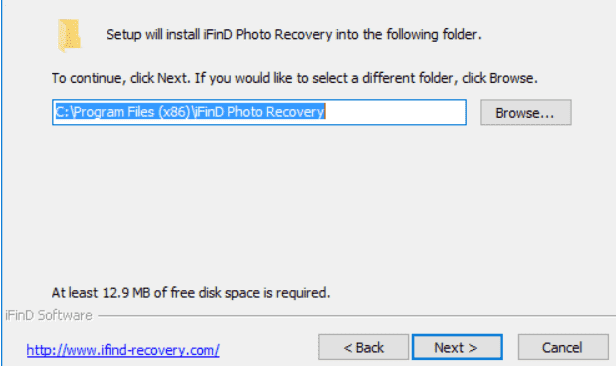Viewport: 616px width, 366px height.
Task: Click the horizontal separator line beside iFinD Software
Action: click(357, 315)
